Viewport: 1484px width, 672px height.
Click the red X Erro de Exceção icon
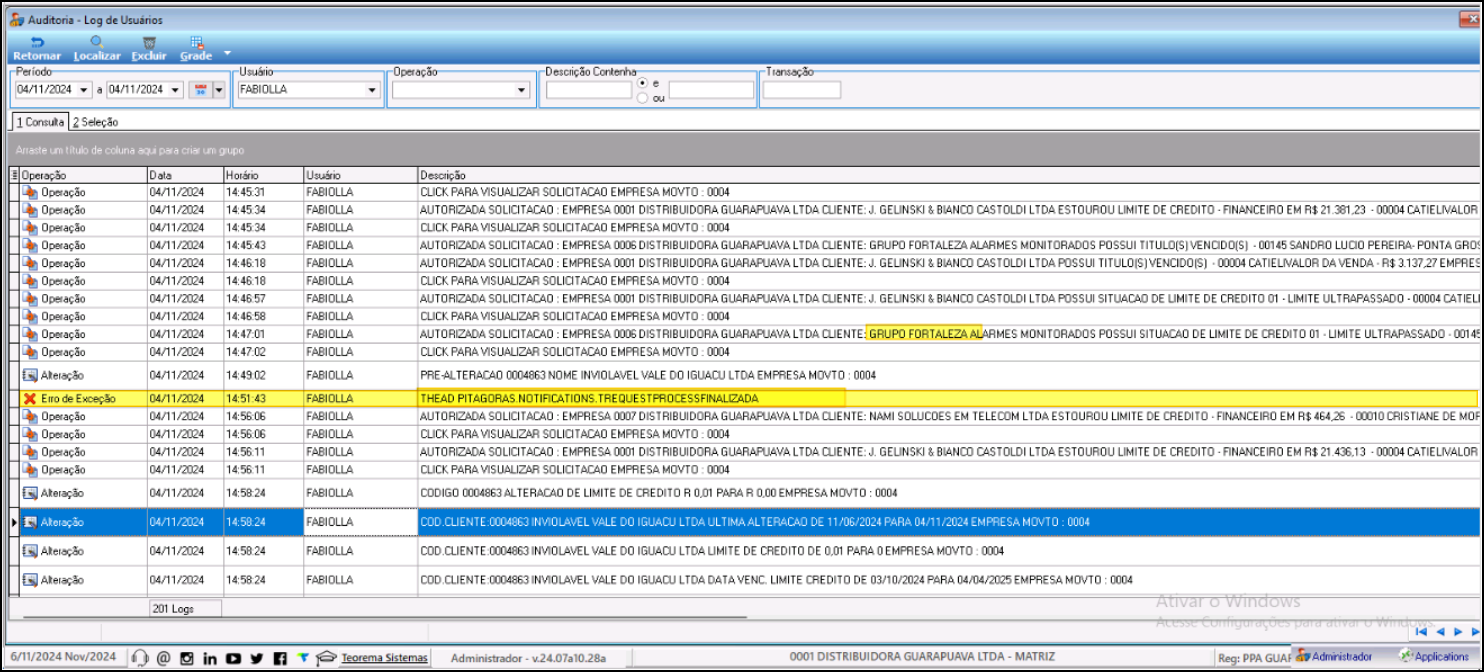click(29, 398)
